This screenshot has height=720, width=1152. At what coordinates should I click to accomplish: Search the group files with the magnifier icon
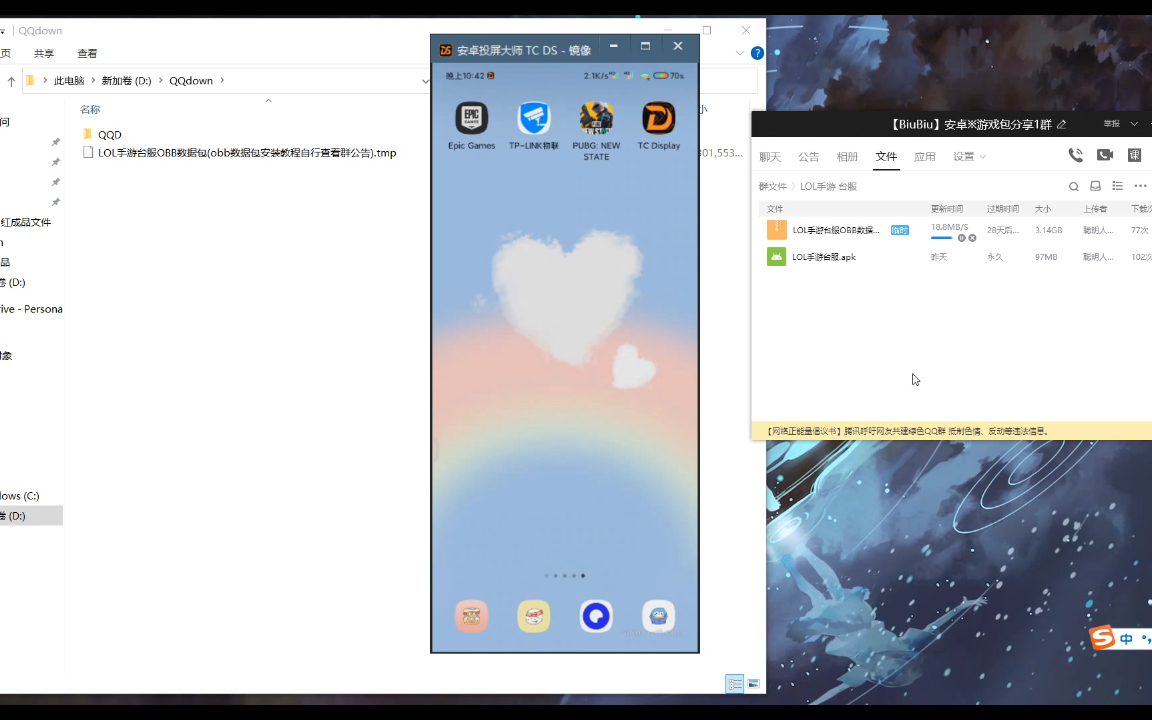pyautogui.click(x=1074, y=186)
